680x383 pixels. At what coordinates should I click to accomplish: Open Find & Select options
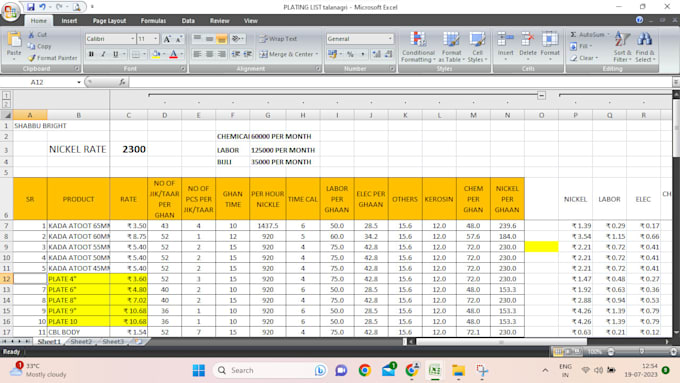click(x=644, y=47)
